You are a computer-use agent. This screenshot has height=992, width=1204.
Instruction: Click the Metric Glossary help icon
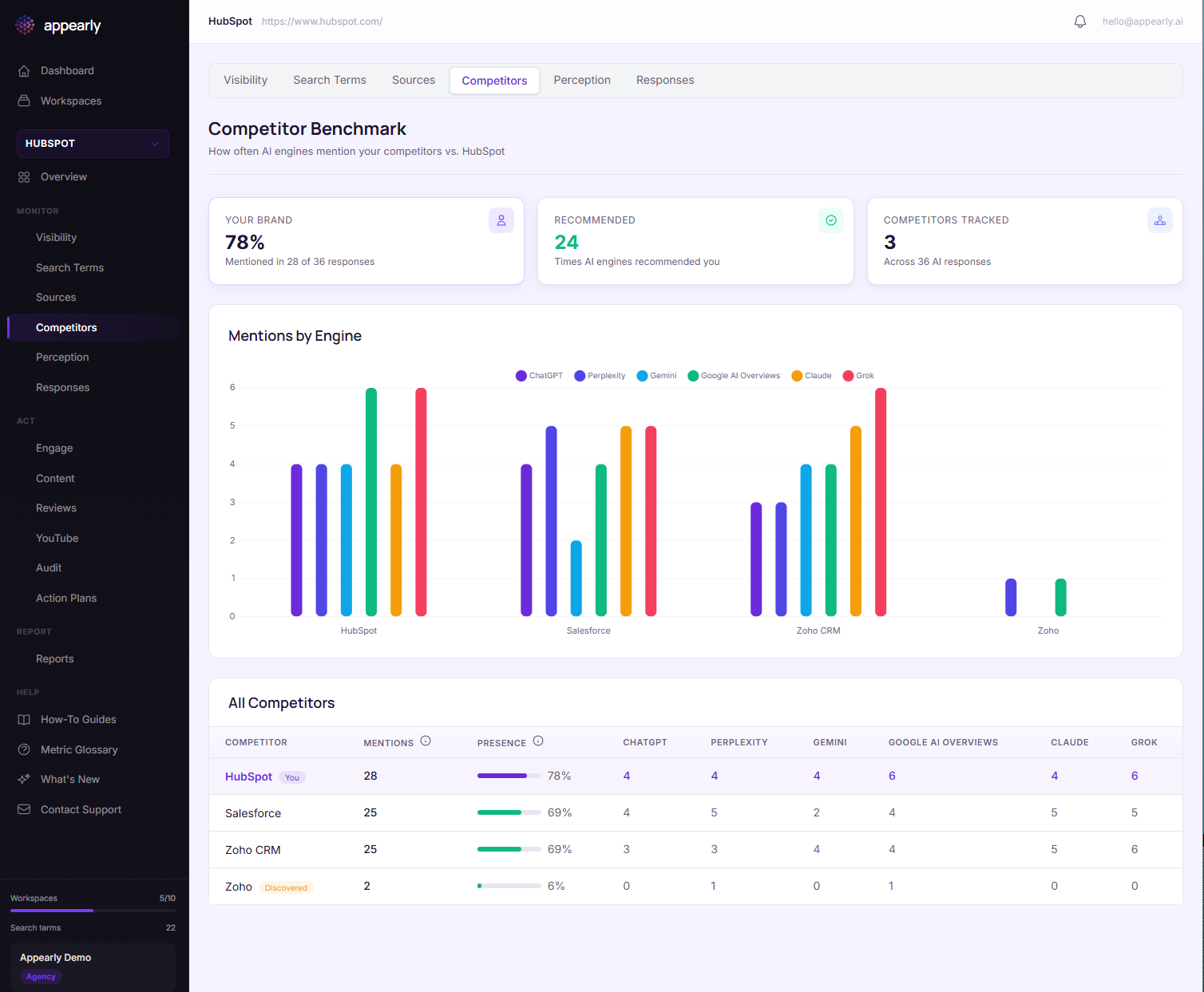[24, 749]
